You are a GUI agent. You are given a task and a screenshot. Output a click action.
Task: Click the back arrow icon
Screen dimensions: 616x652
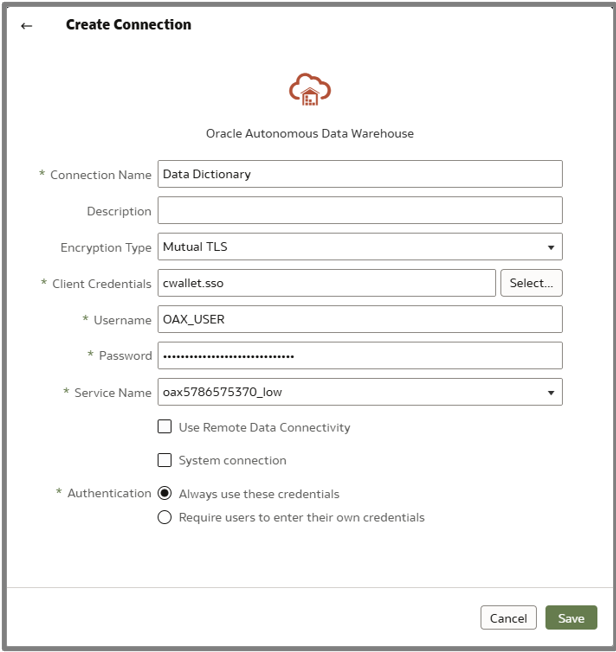27,26
